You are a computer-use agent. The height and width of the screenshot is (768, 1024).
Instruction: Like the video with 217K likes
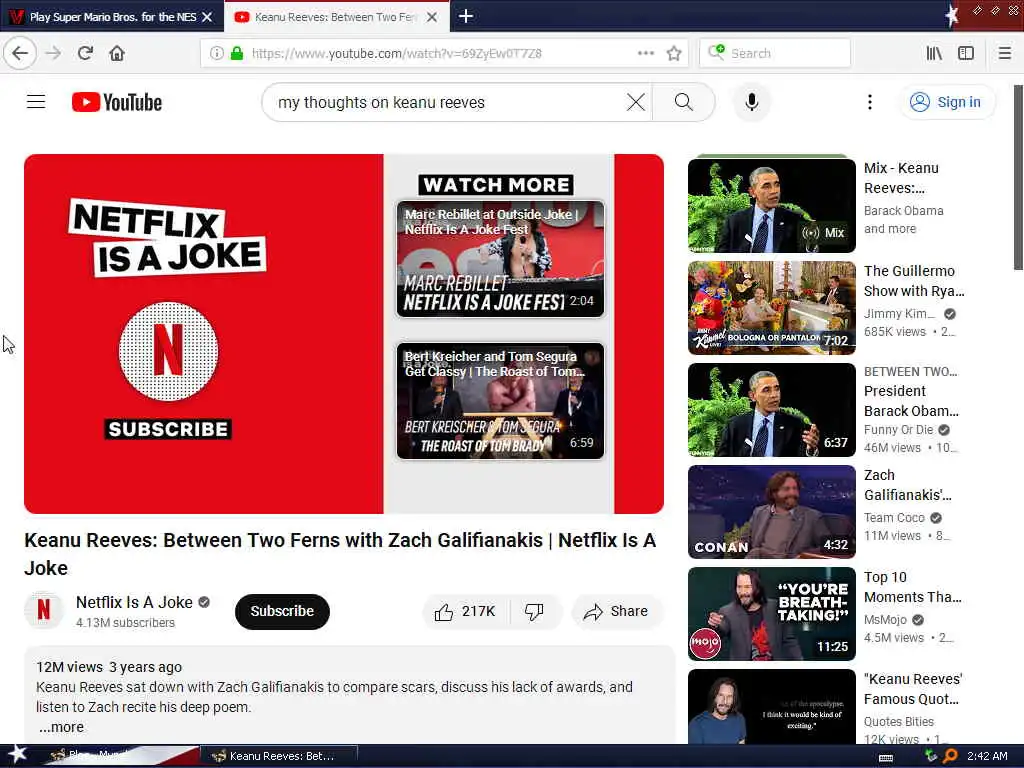465,611
